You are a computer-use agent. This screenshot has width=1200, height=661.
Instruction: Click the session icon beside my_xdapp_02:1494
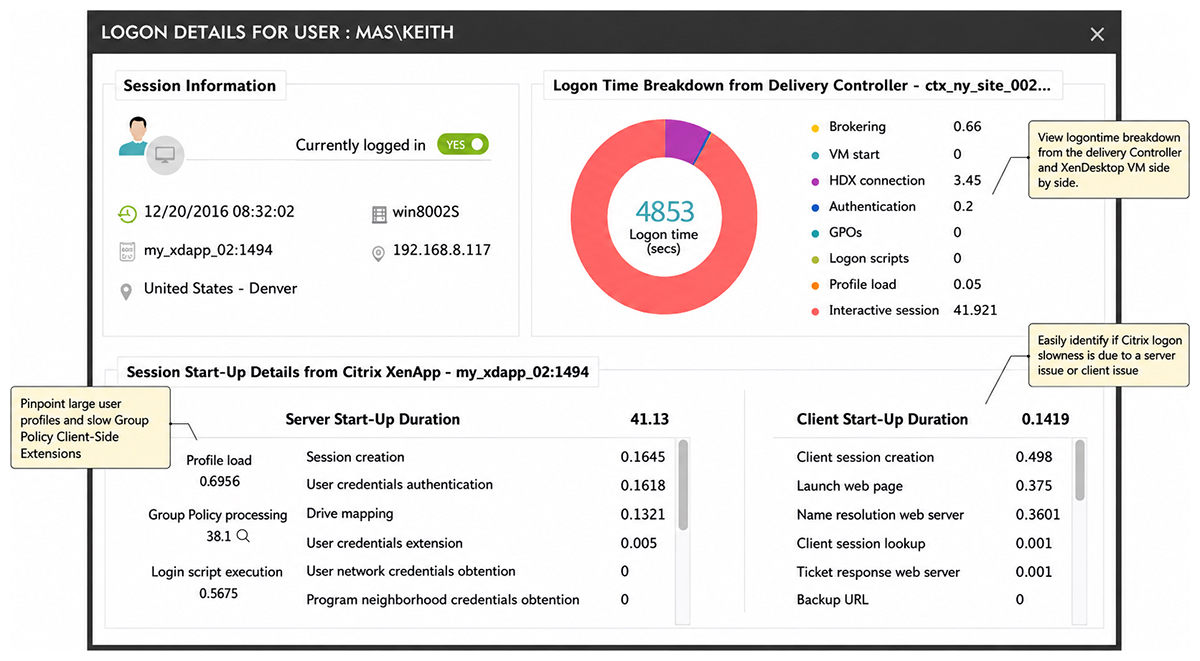tap(127, 251)
